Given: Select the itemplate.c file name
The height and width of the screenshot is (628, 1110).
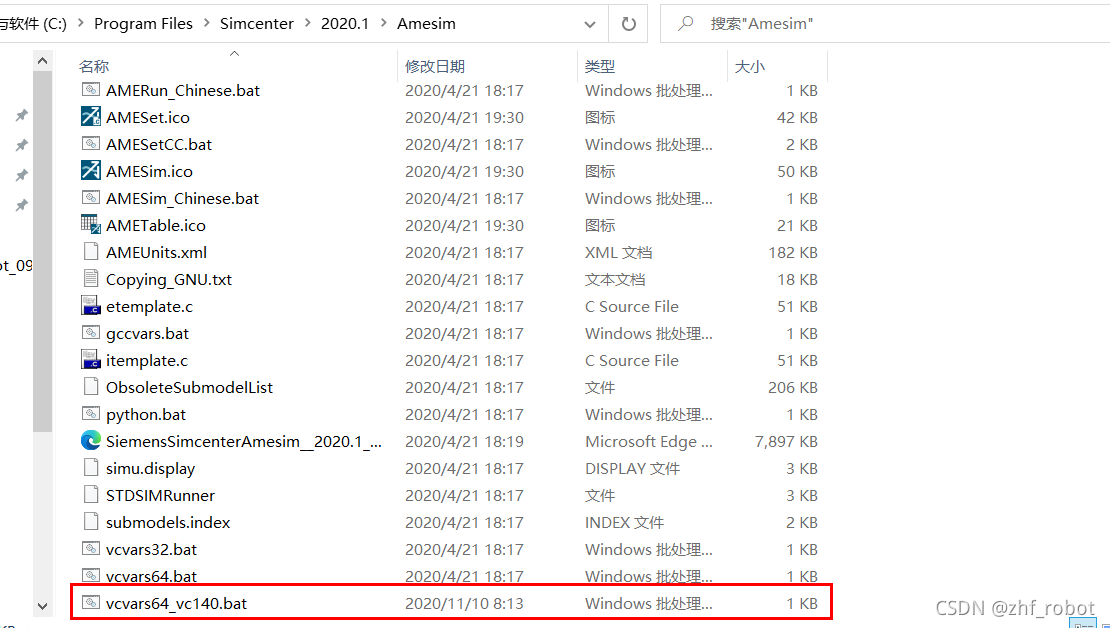Looking at the screenshot, I should (x=147, y=360).
